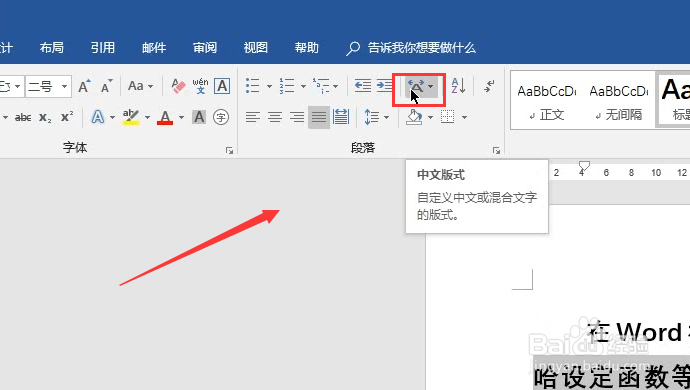Click the Decrease Font Size icon
The width and height of the screenshot is (690, 390).
(x=106, y=86)
